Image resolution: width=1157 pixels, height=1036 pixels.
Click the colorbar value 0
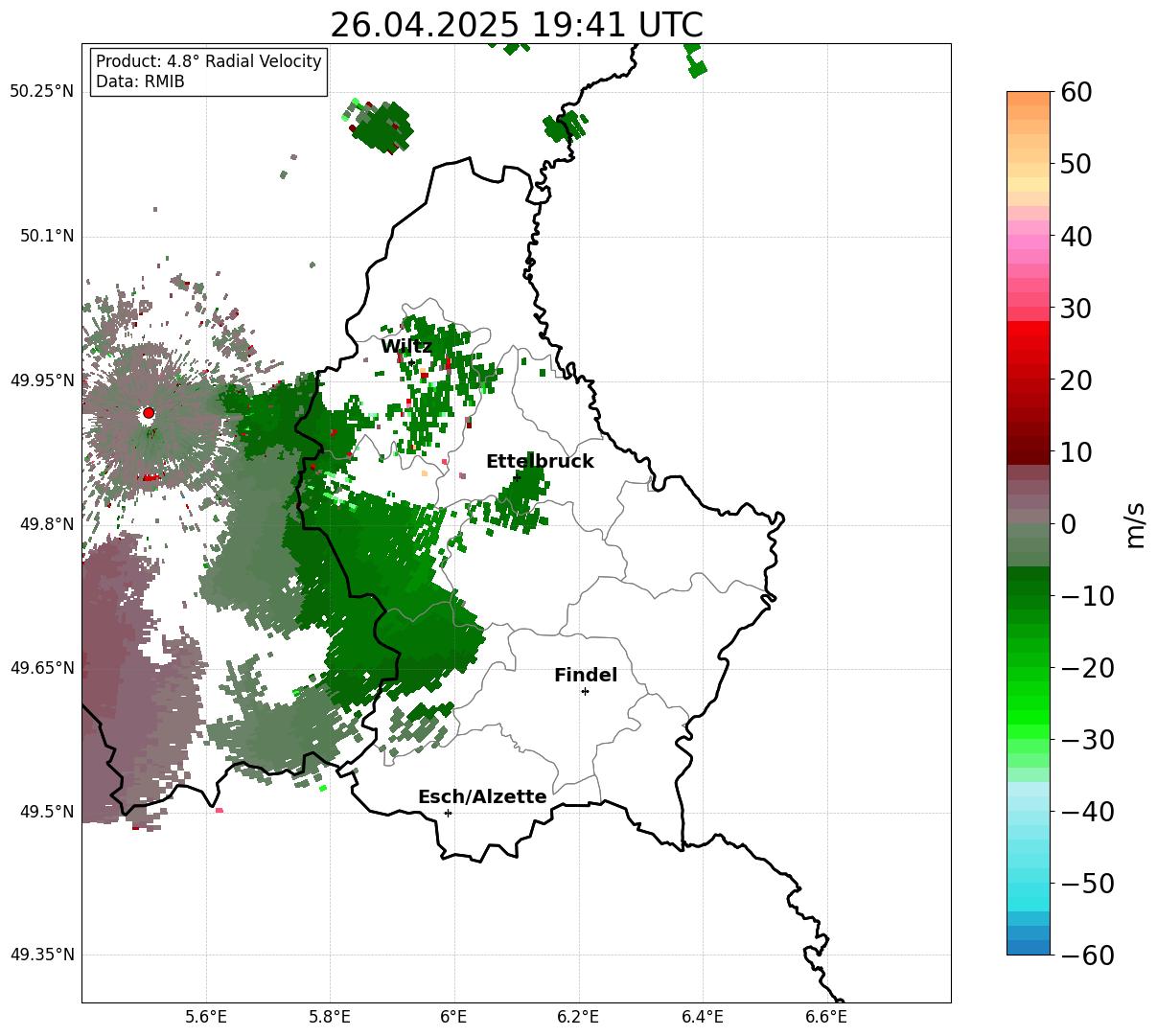click(x=1067, y=524)
